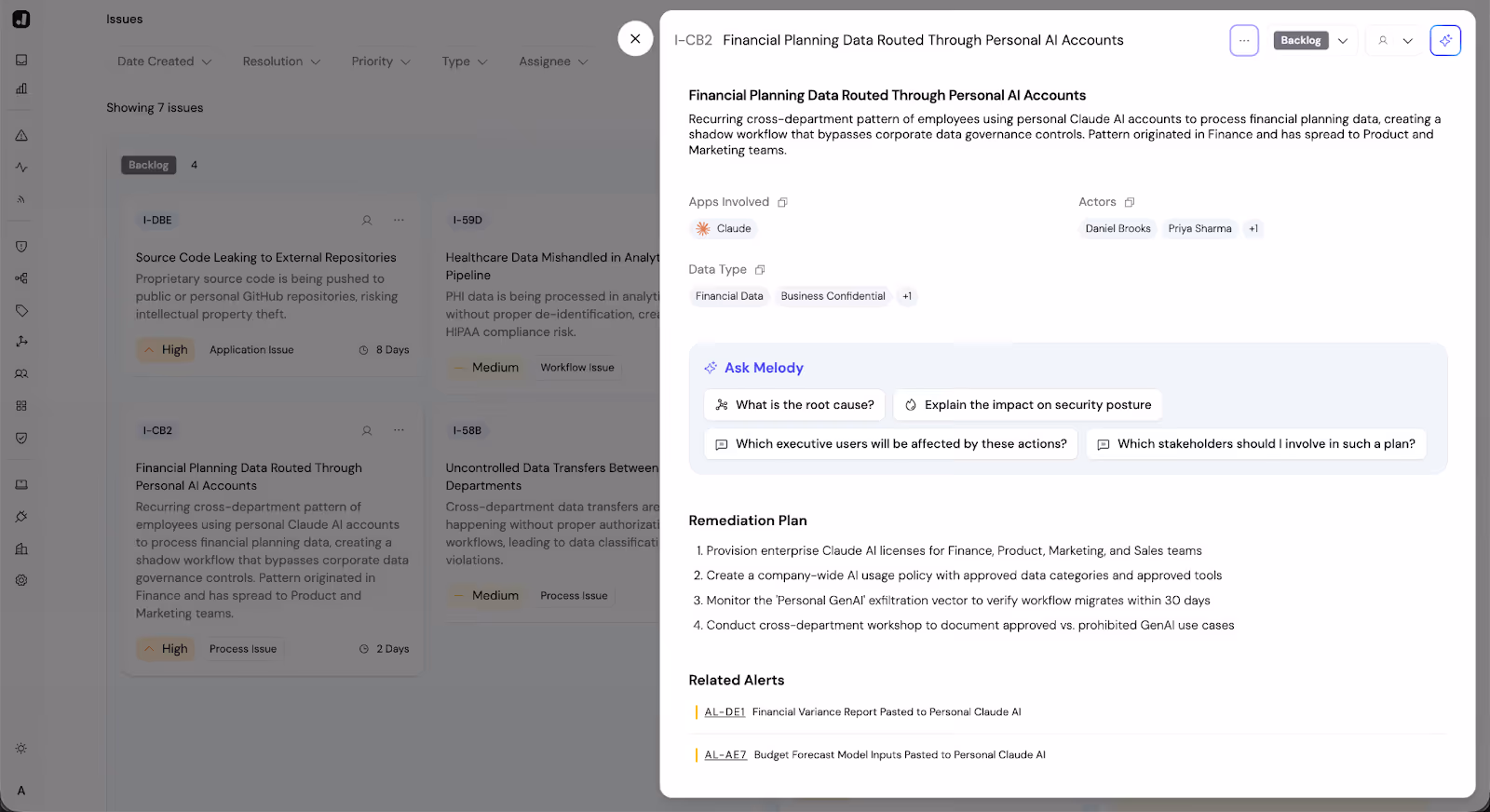Copy Apps Involved via icon
Viewport: 1490px width, 812px height.
point(782,202)
